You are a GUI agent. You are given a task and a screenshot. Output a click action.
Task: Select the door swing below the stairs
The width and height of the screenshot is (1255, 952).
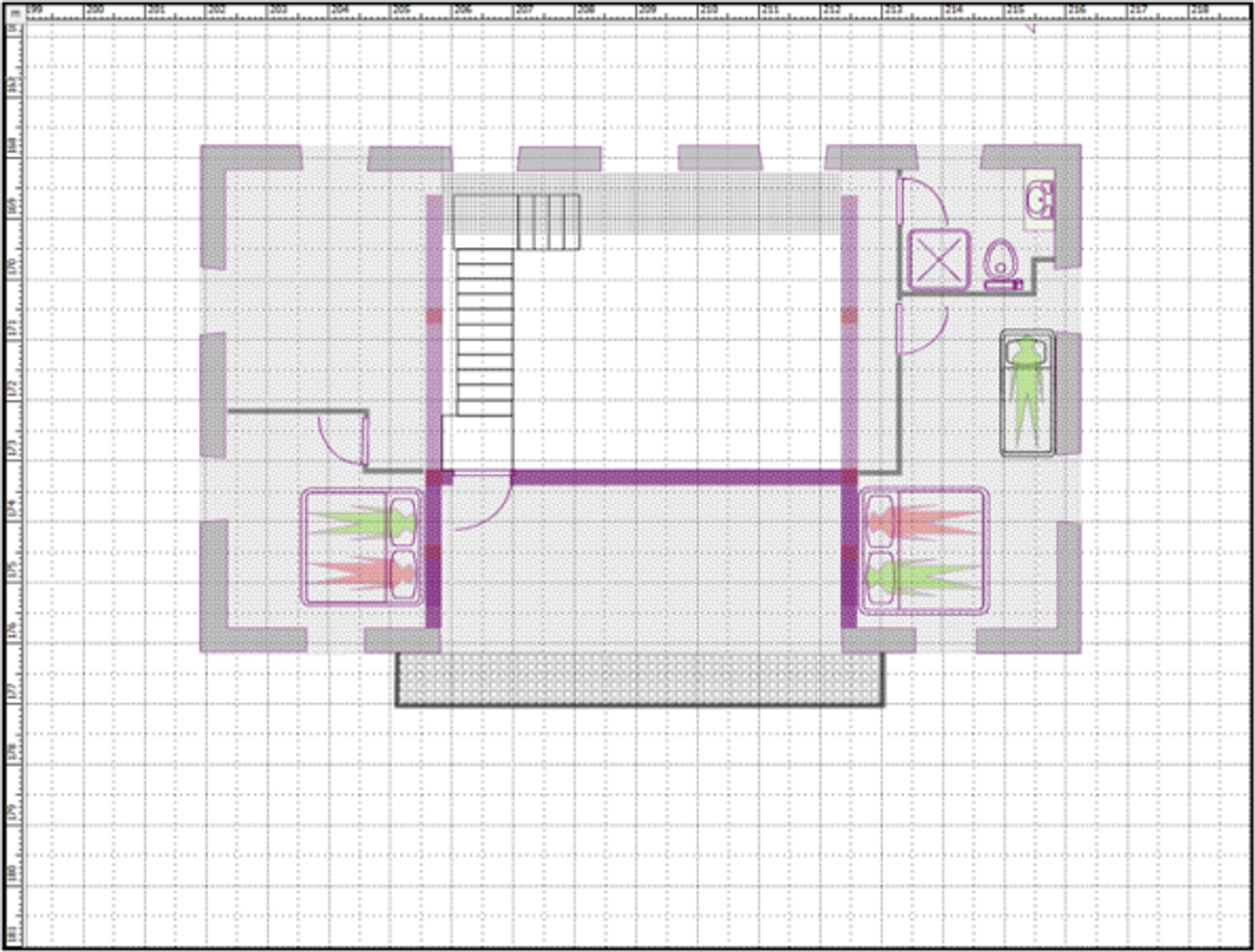[x=482, y=501]
